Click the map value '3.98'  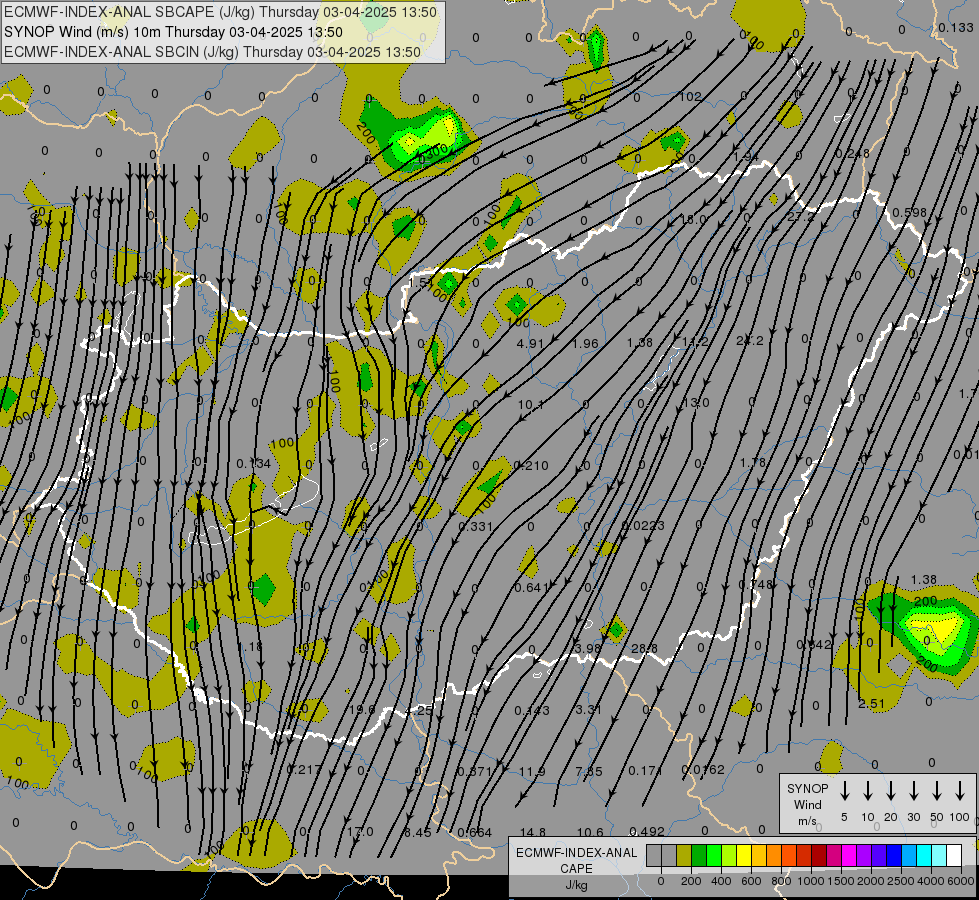(588, 648)
